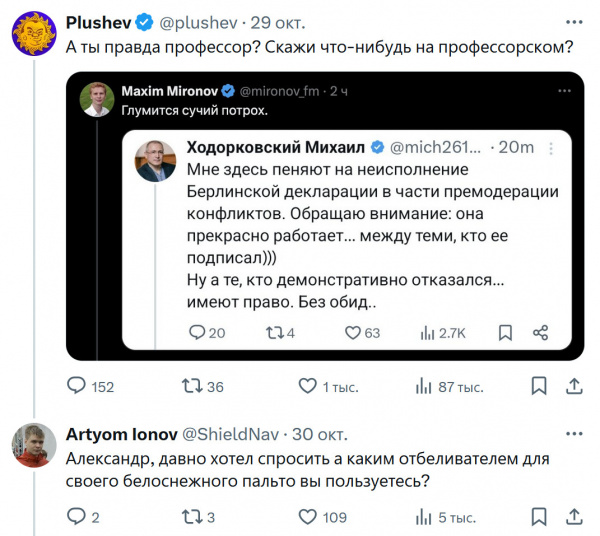Bookmark Artyom Ionov's reply
Image resolution: width=600 pixels, height=536 pixels.
click(x=540, y=517)
